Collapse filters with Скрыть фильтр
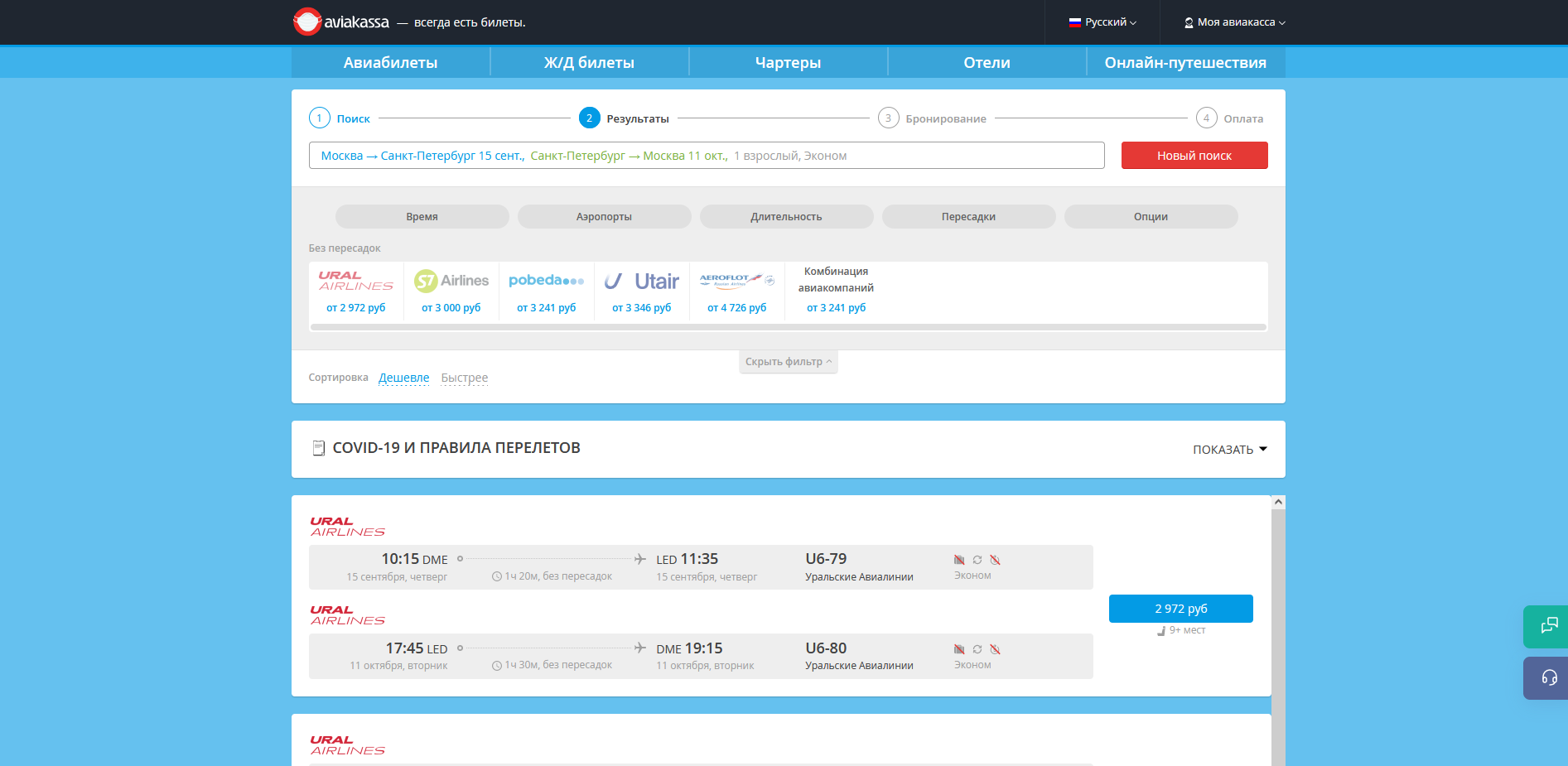1568x766 pixels. 788,362
